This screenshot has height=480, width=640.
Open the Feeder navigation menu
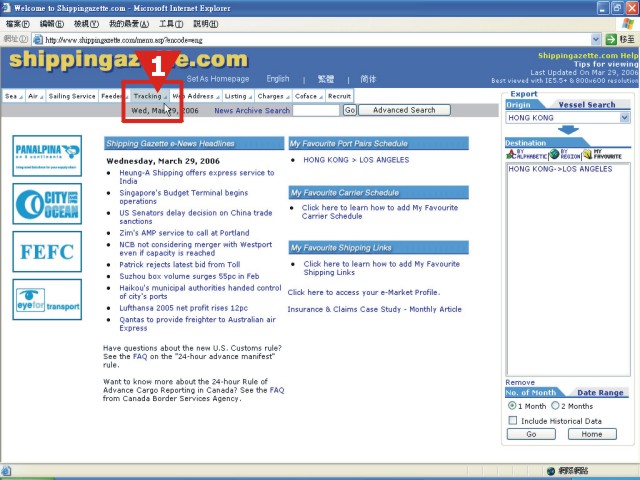point(112,96)
